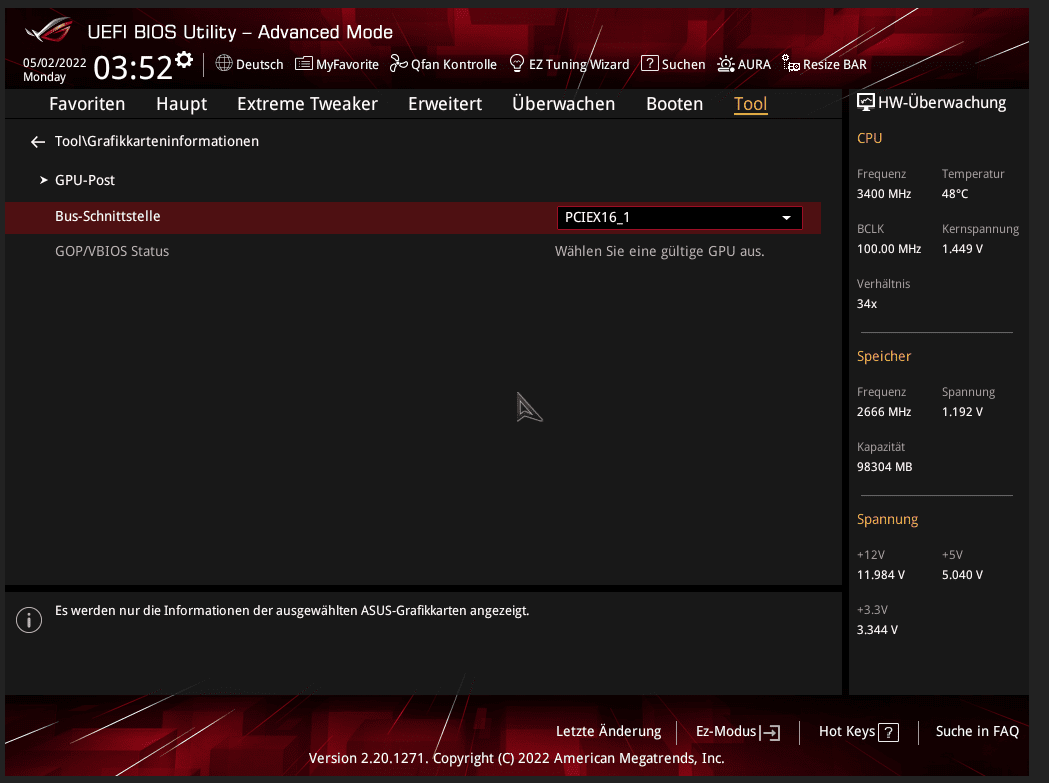This screenshot has width=1049, height=783.
Task: Click the dropdown arrow of Bus-Schnittstelle
Action: coord(787,218)
